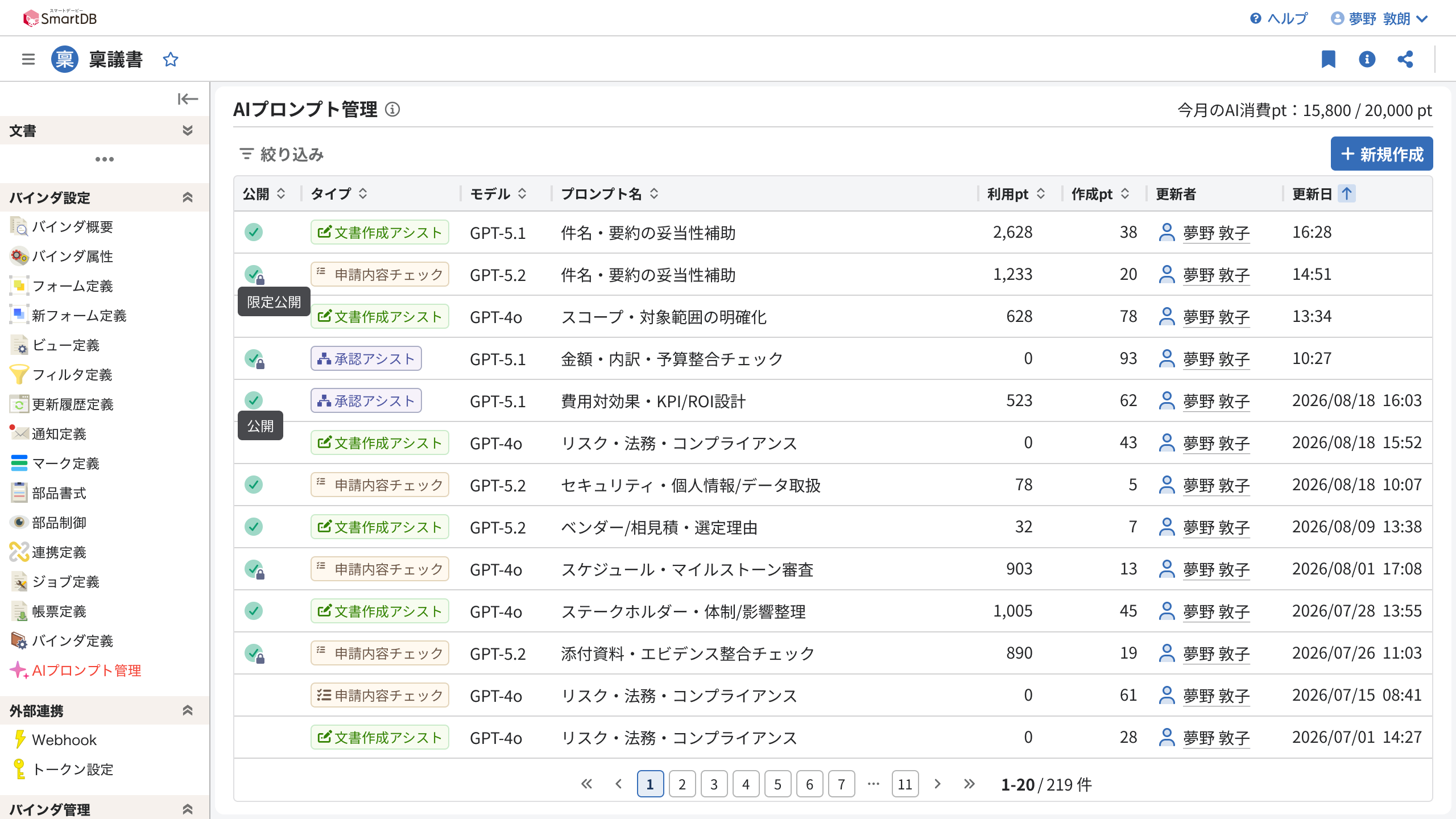This screenshot has width=1456, height=819.
Task: Click the 絞り込み filter button
Action: click(282, 154)
